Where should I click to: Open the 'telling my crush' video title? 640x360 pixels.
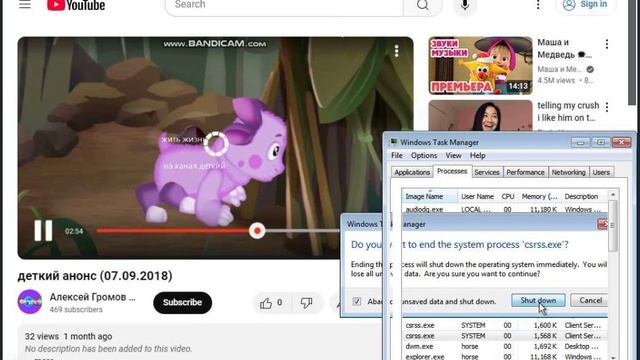568,111
